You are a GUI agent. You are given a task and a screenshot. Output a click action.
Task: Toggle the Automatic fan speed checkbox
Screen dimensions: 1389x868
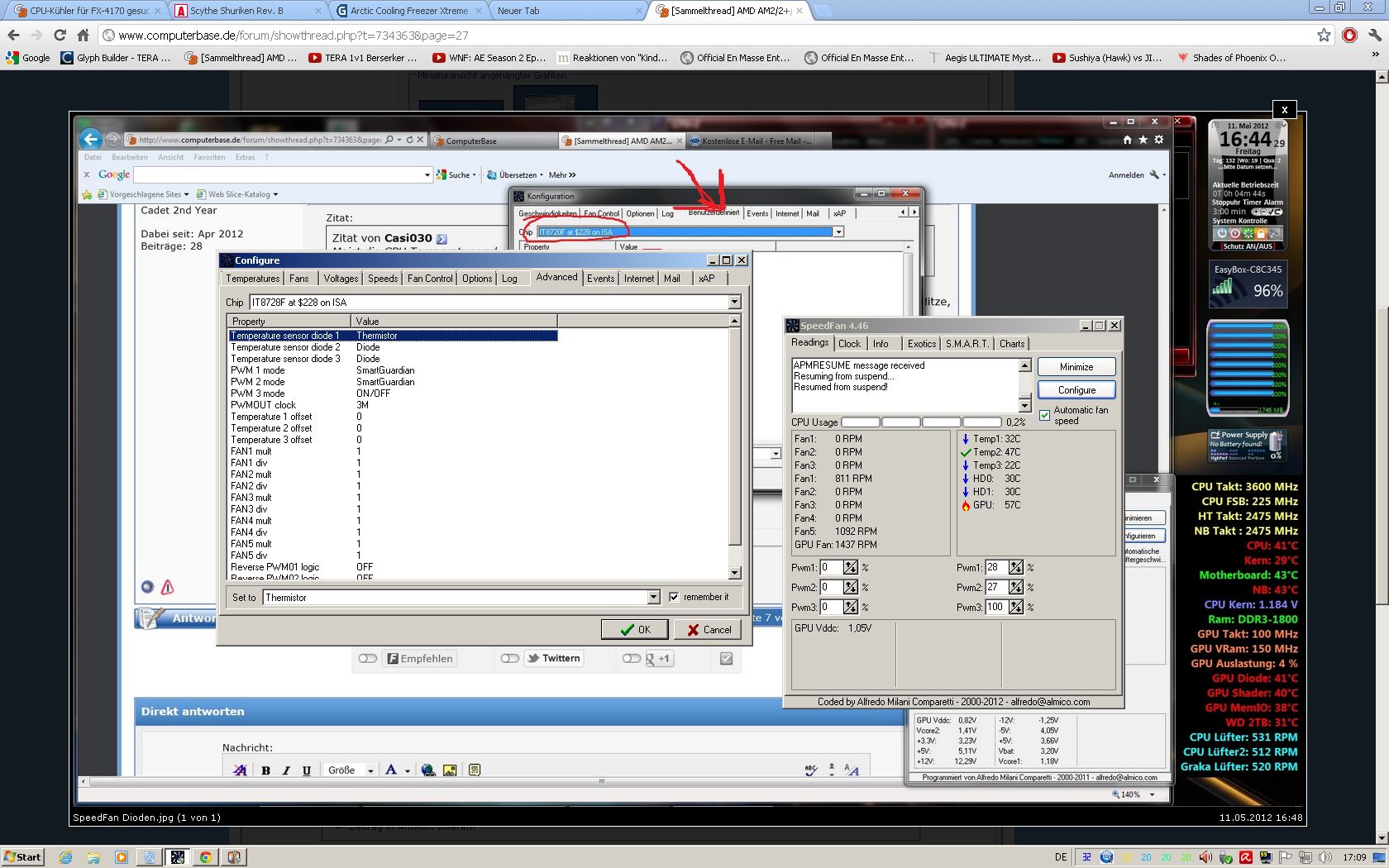[x=1045, y=415]
